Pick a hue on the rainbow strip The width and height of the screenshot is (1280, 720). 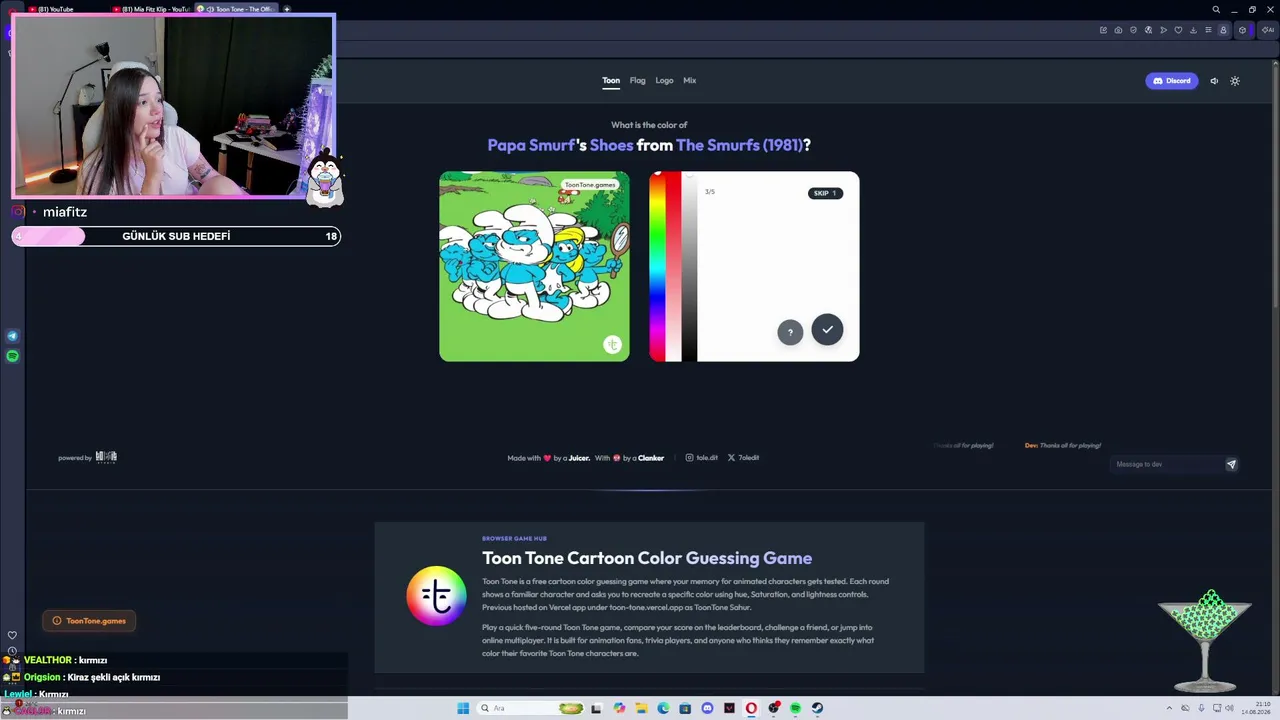(657, 267)
